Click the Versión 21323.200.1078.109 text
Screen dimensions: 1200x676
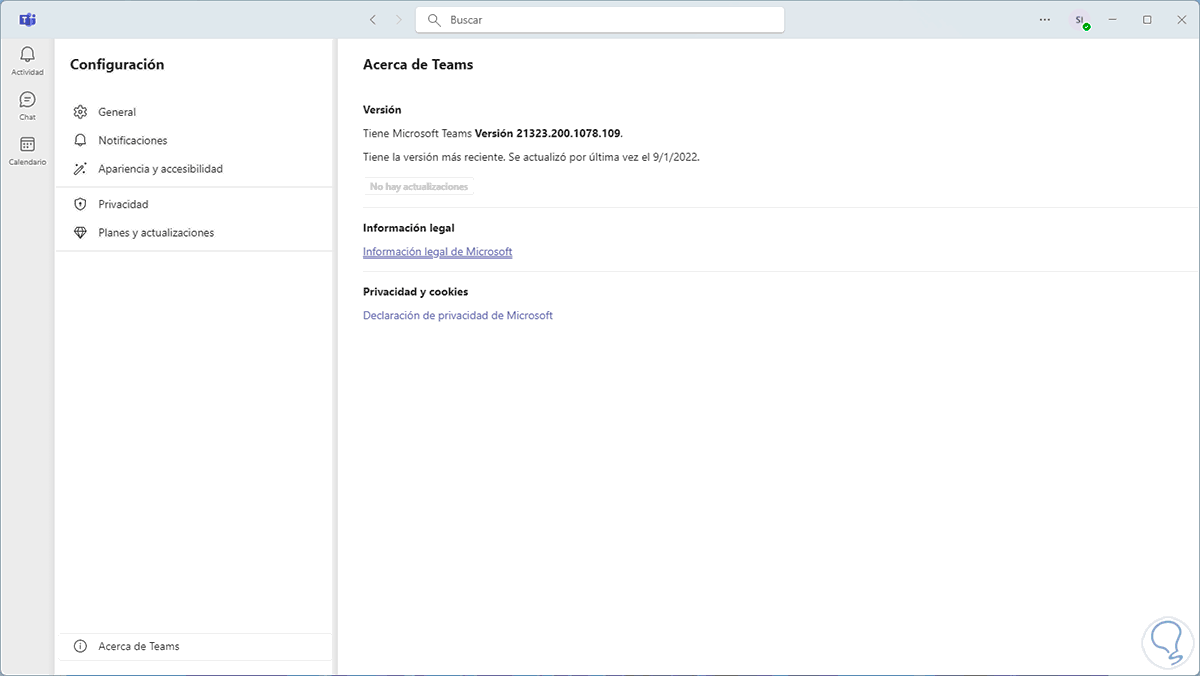tap(548, 132)
